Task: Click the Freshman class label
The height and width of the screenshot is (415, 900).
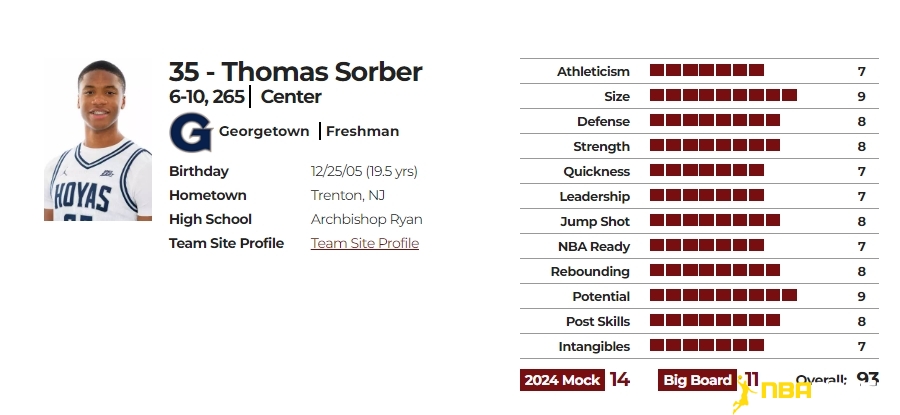Action: (x=362, y=131)
